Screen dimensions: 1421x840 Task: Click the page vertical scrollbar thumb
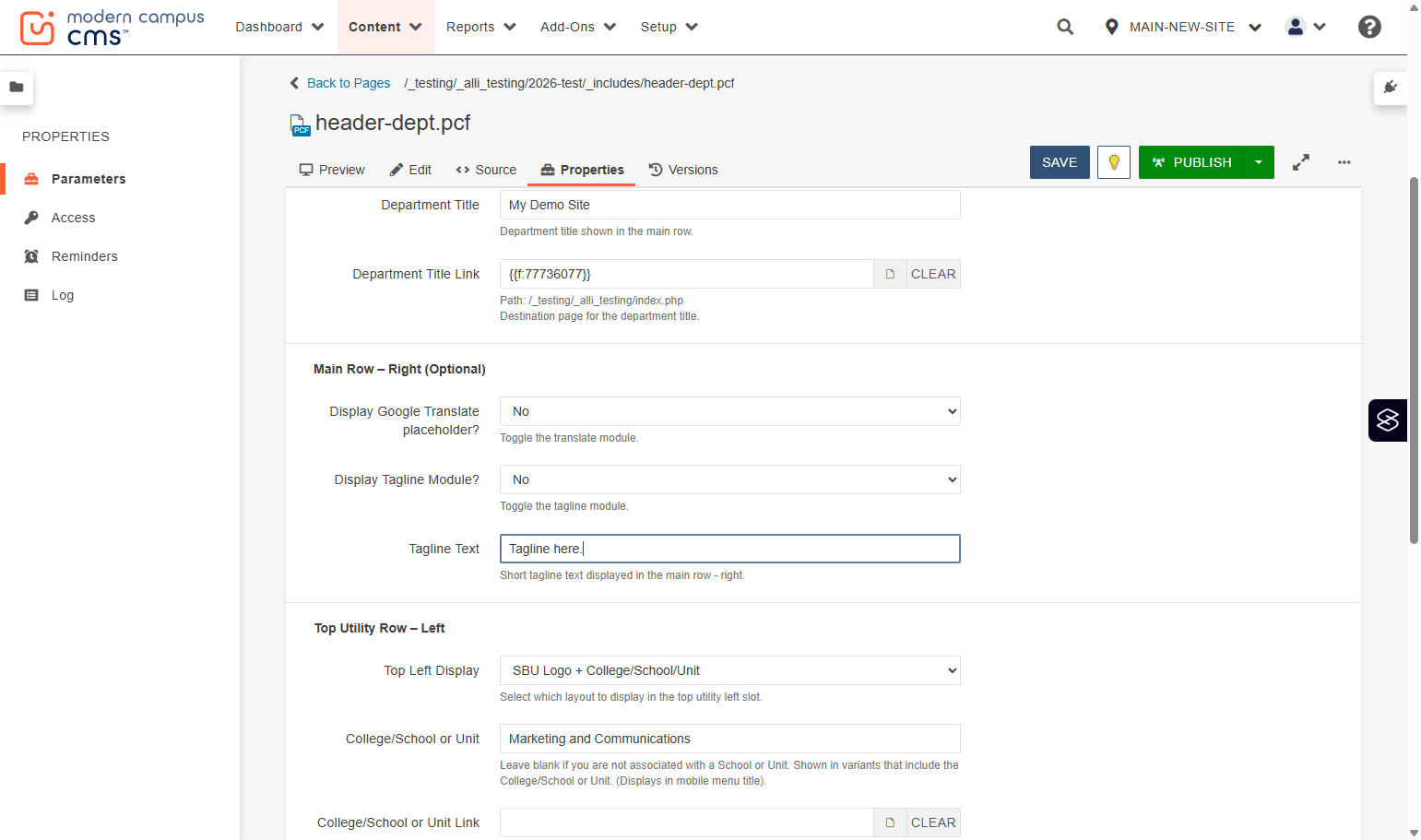tap(1414, 360)
